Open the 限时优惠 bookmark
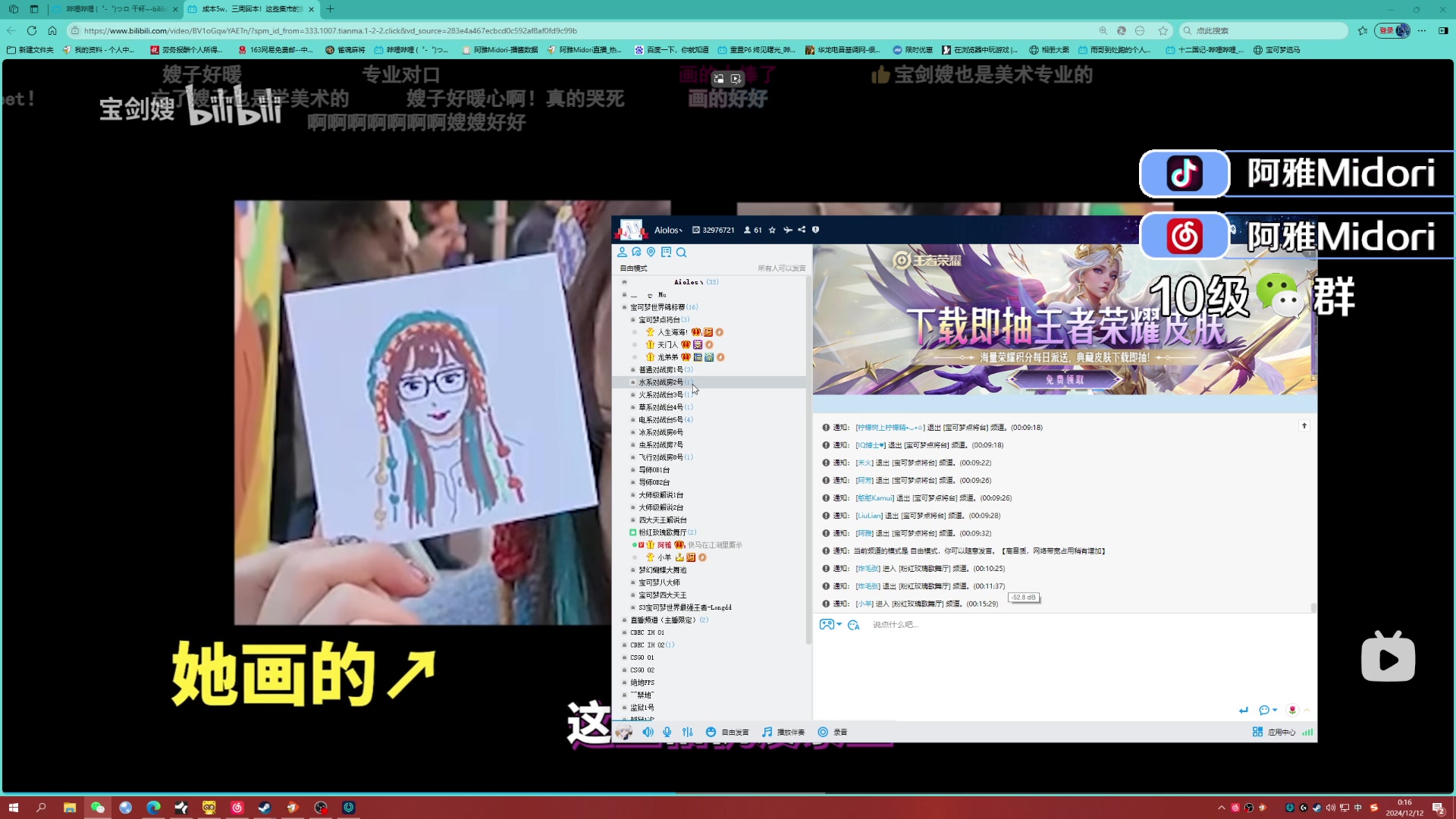Image resolution: width=1456 pixels, height=819 pixels. coord(913,50)
